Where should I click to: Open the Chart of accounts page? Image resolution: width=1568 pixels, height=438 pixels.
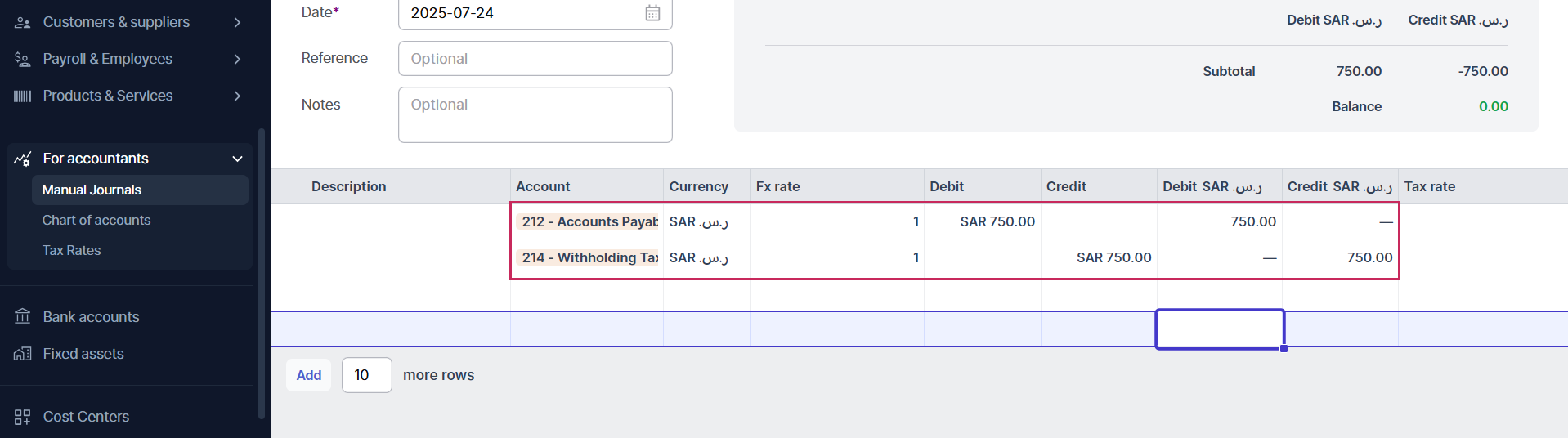click(96, 220)
